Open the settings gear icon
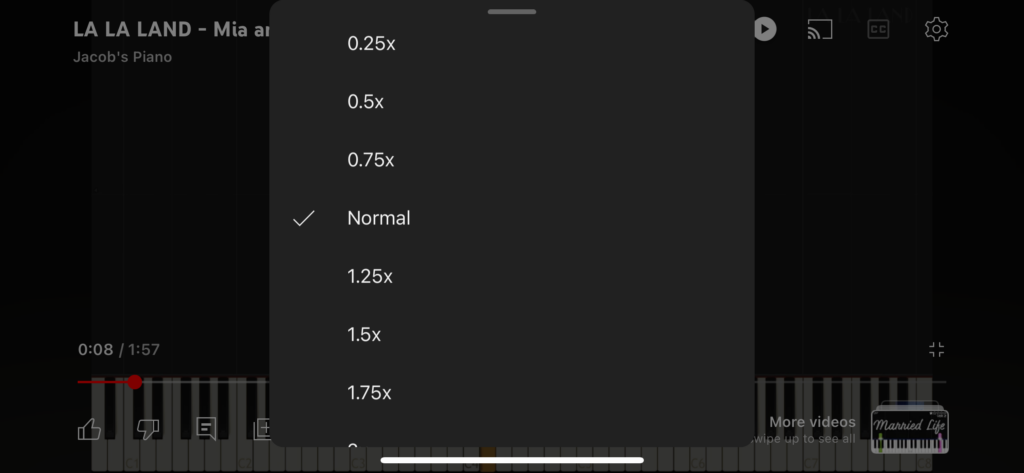Viewport: 1024px width, 473px height. [936, 29]
